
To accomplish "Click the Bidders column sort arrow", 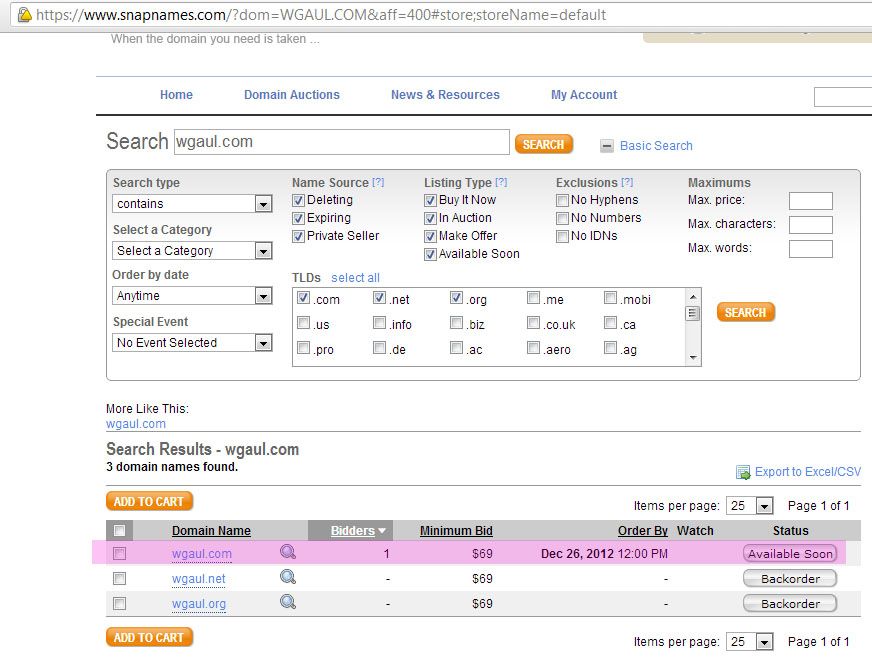I will [x=382, y=531].
